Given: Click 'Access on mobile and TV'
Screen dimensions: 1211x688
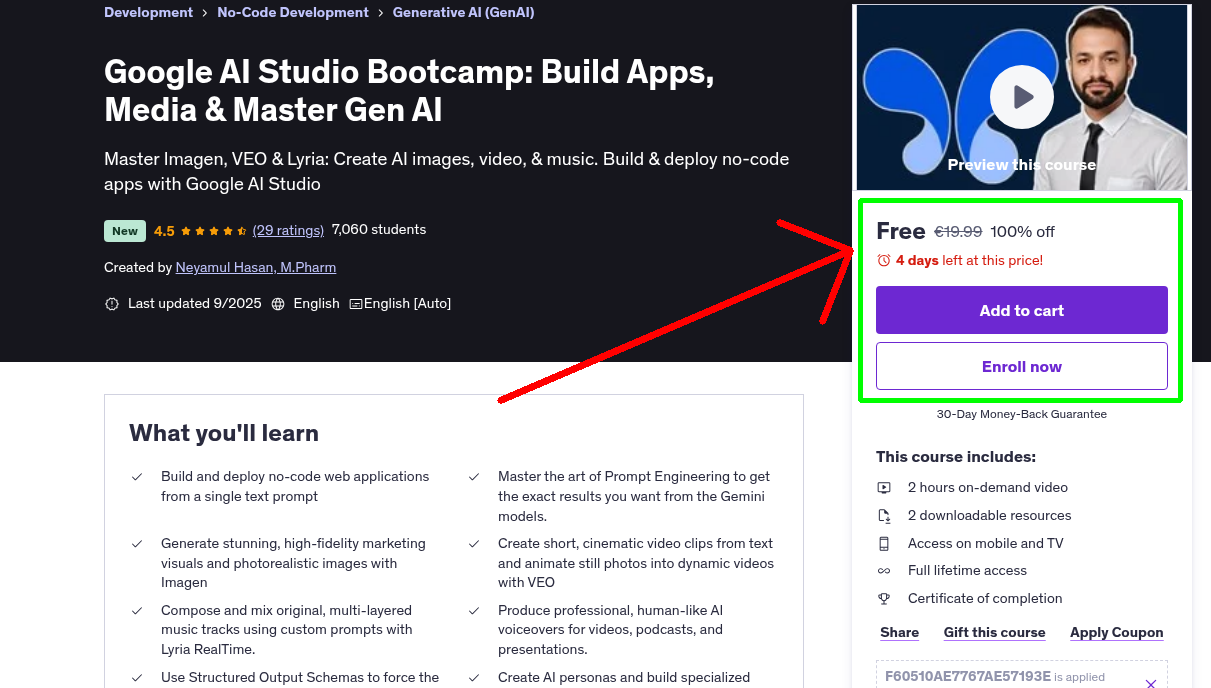Looking at the screenshot, I should coord(986,544).
